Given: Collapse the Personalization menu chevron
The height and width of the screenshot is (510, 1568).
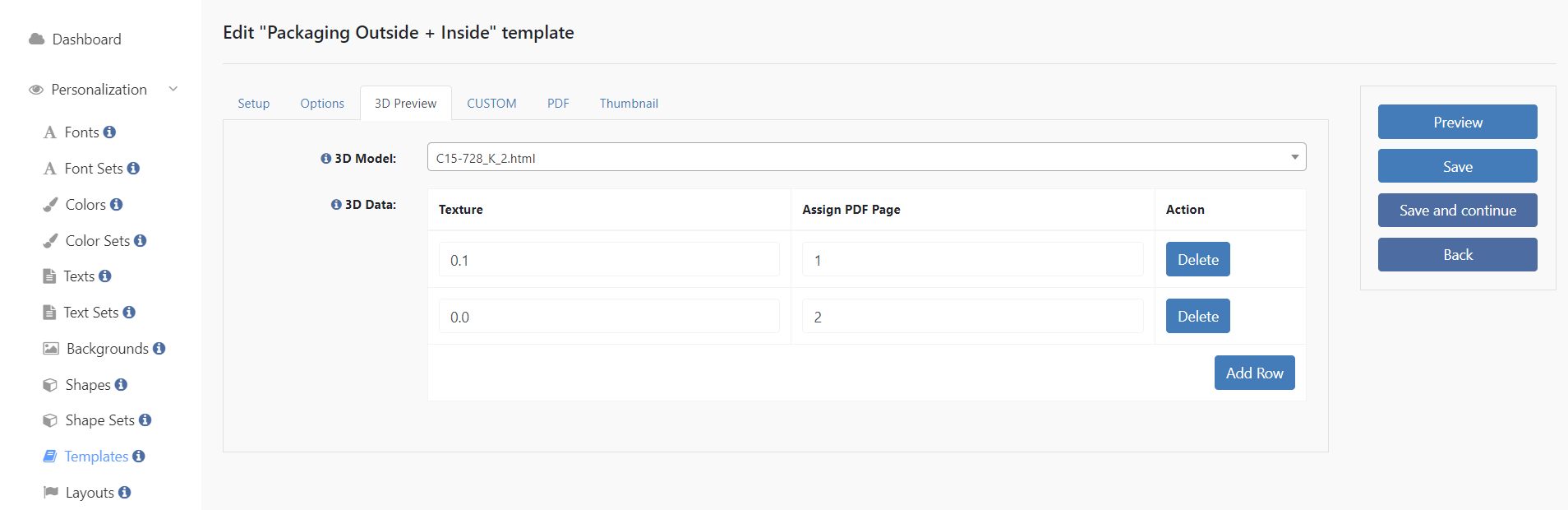Looking at the screenshot, I should (x=173, y=89).
